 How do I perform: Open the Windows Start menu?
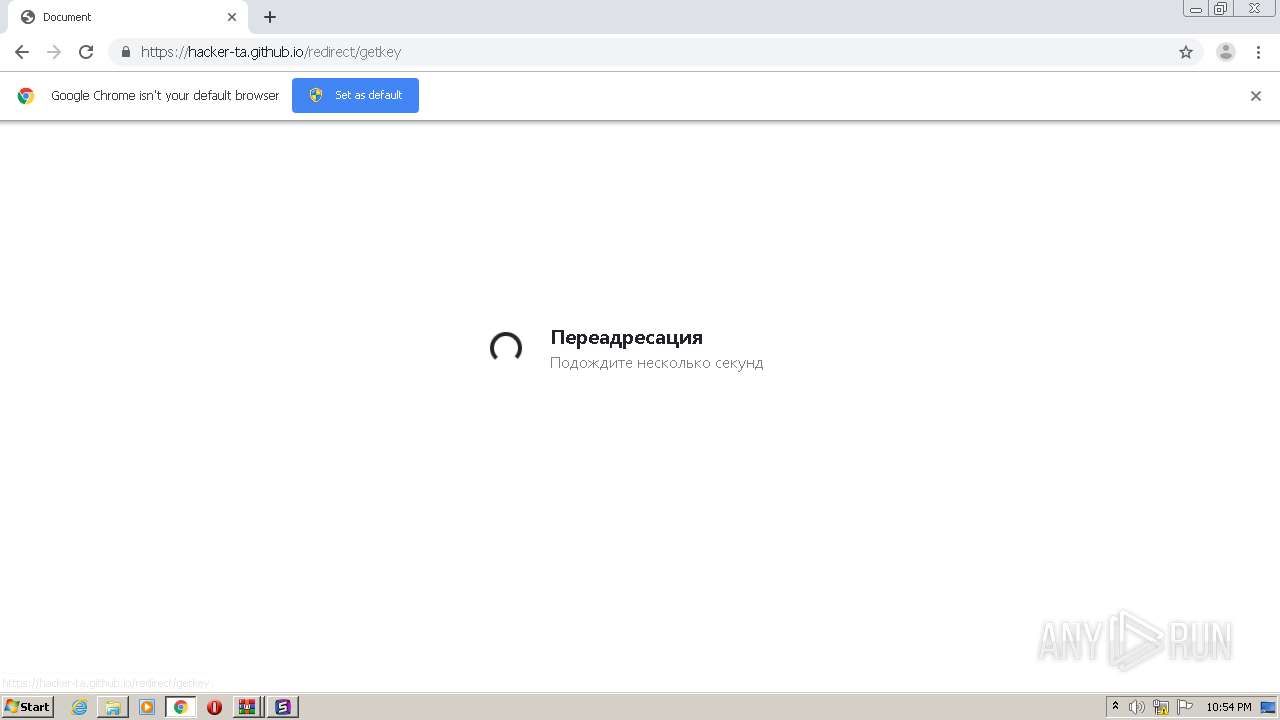point(28,707)
